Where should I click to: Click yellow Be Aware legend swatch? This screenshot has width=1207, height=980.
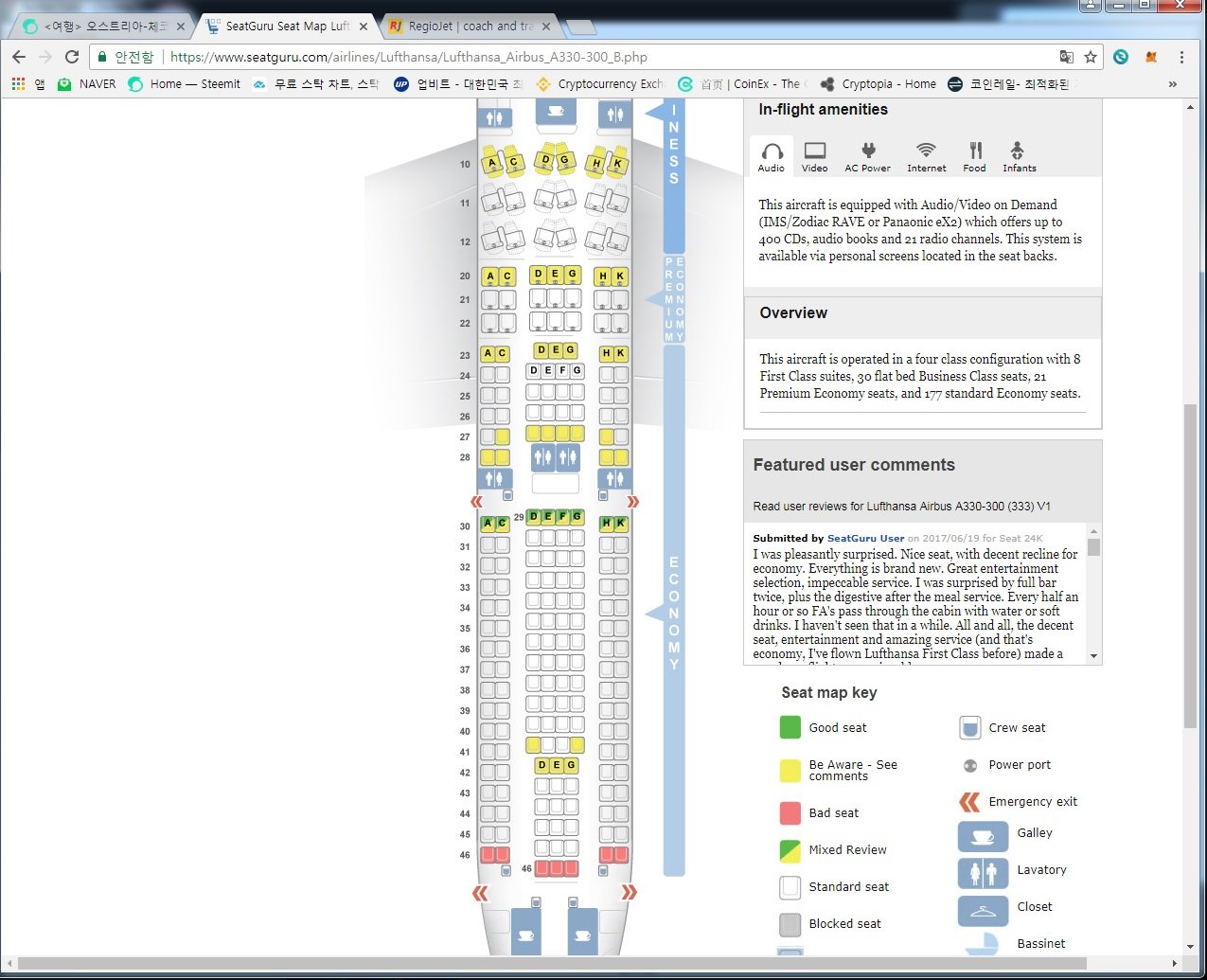(790, 770)
